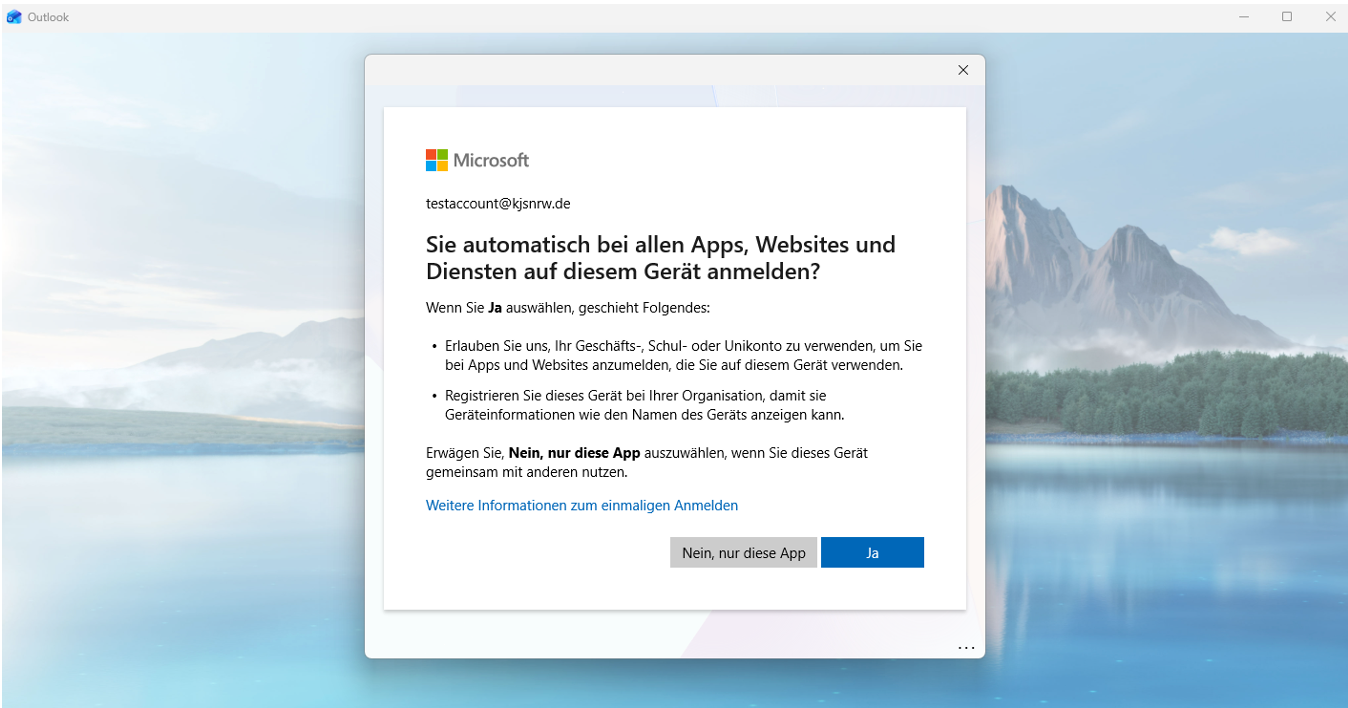
Task: Maximize the Outlook window
Action: (x=1287, y=16)
